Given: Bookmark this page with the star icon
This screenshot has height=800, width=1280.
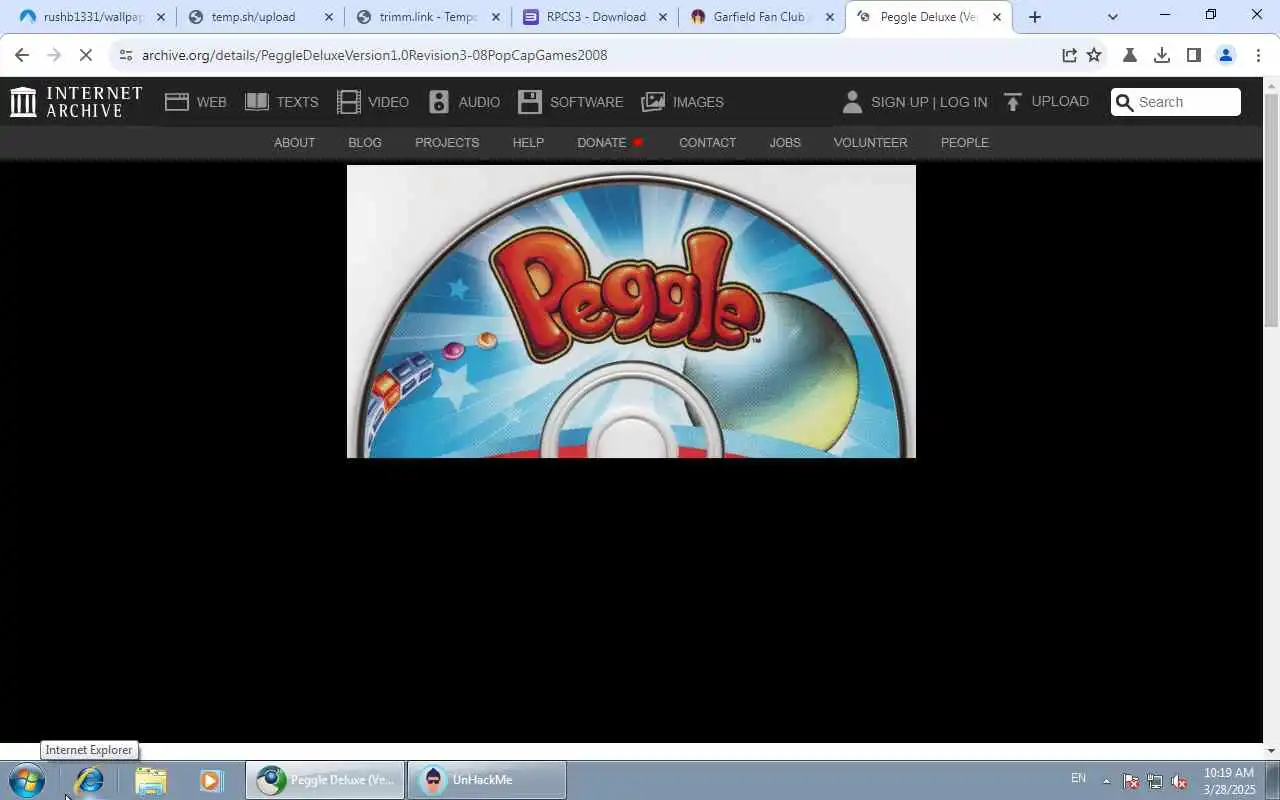Looking at the screenshot, I should coord(1094,55).
